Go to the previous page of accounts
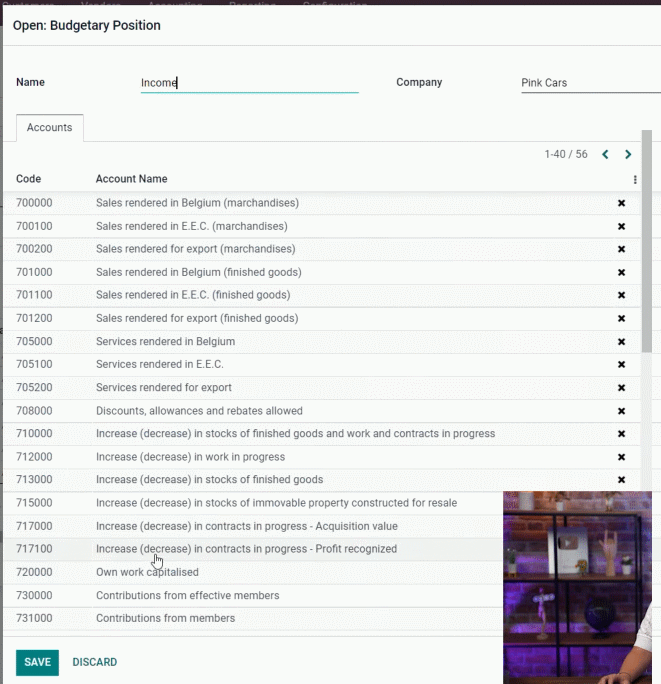The height and width of the screenshot is (684, 661). coord(605,154)
